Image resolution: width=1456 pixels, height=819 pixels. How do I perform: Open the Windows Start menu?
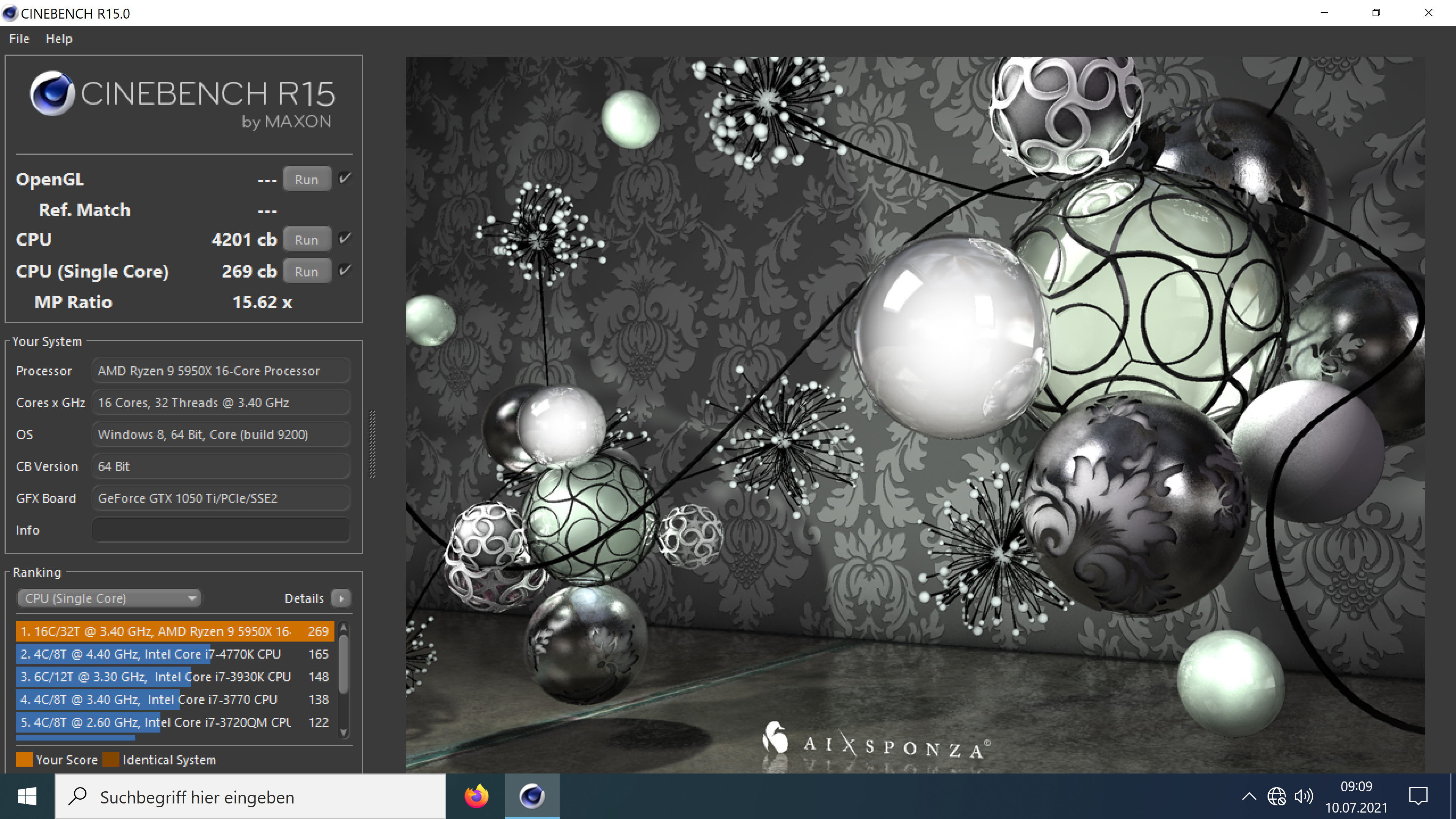tap(27, 796)
